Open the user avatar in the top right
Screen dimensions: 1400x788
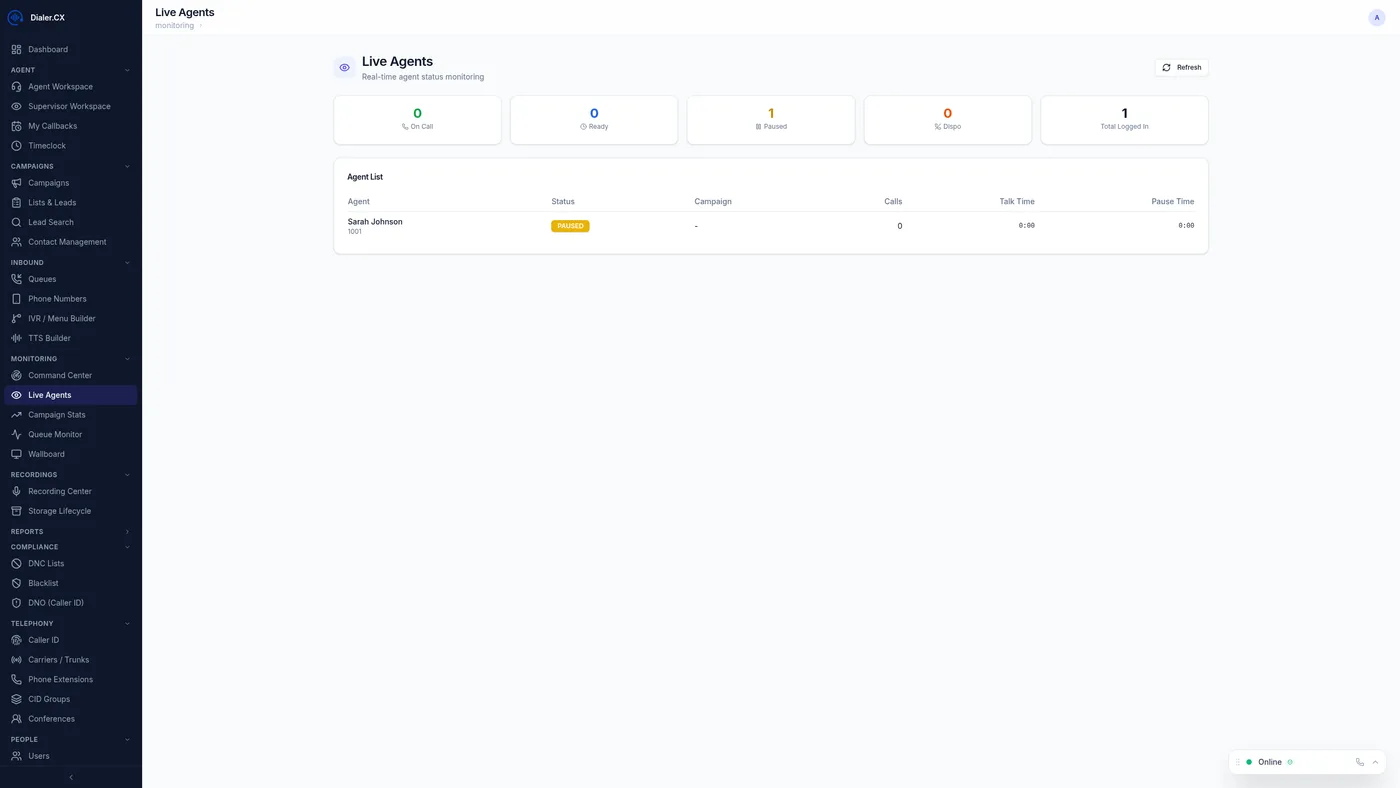pos(1375,16)
